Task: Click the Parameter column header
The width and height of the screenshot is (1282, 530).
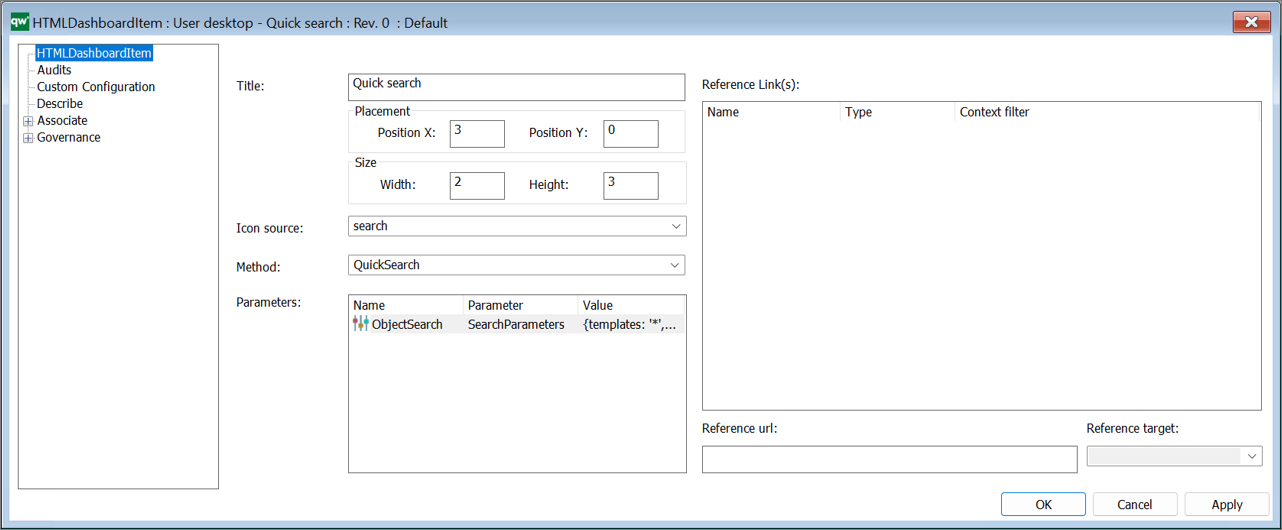Action: (x=521, y=305)
